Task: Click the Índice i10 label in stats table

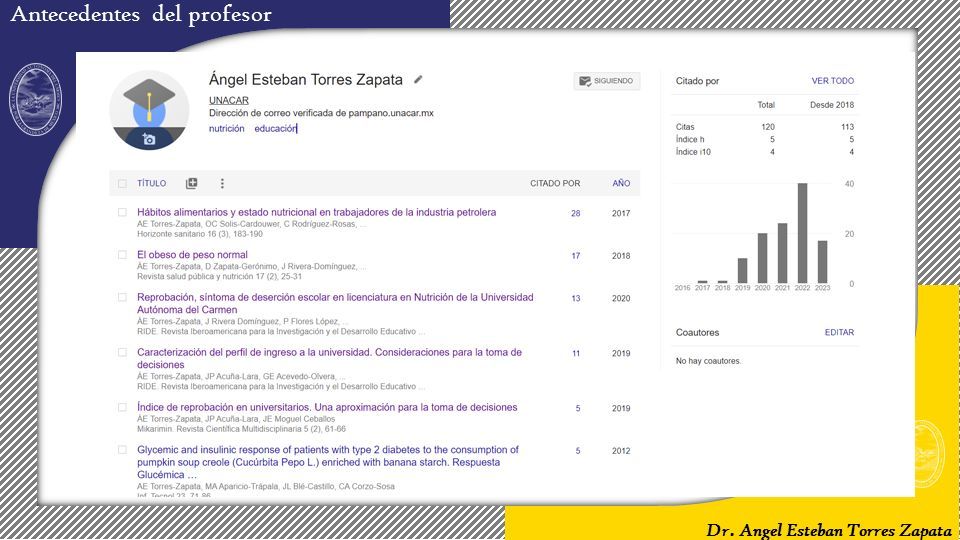Action: pyautogui.click(x=693, y=152)
